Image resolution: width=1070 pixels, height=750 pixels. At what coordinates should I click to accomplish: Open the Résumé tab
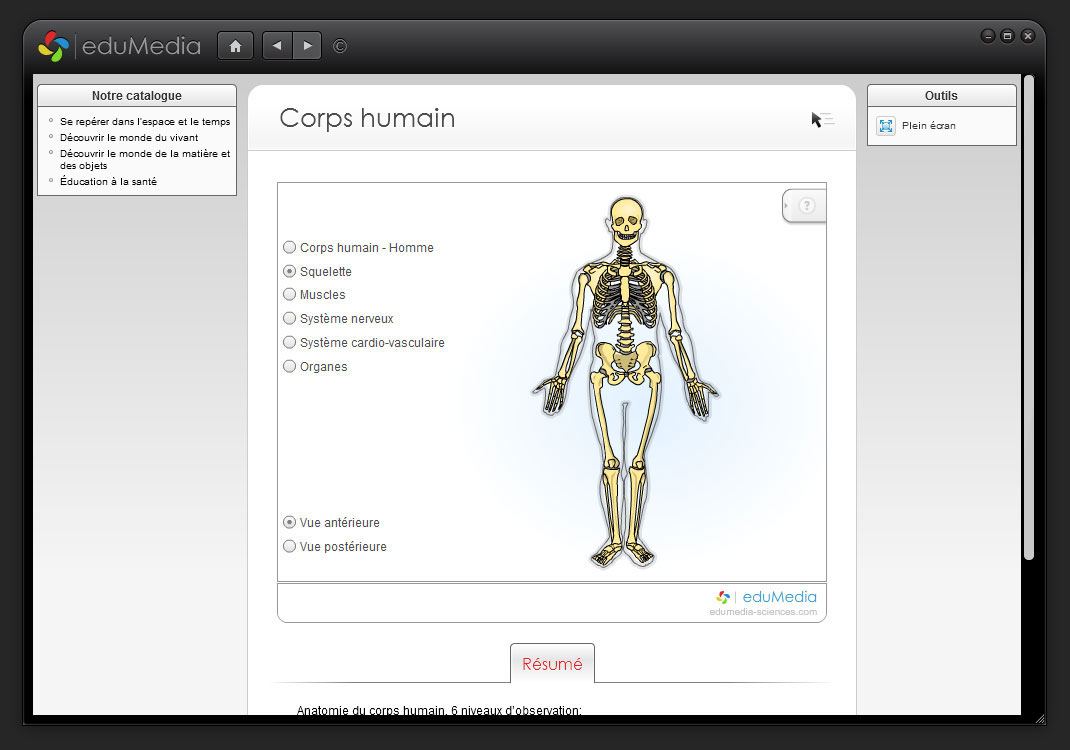(x=552, y=664)
